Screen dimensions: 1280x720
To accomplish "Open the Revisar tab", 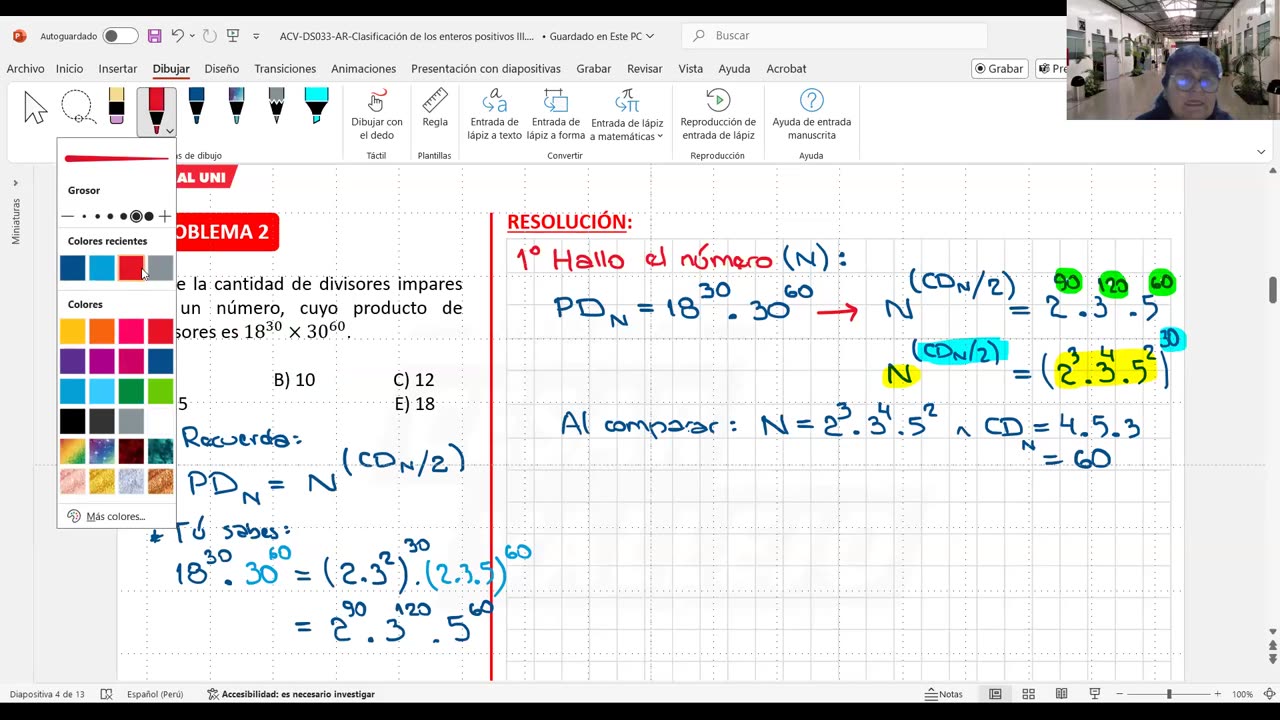I will (644, 69).
